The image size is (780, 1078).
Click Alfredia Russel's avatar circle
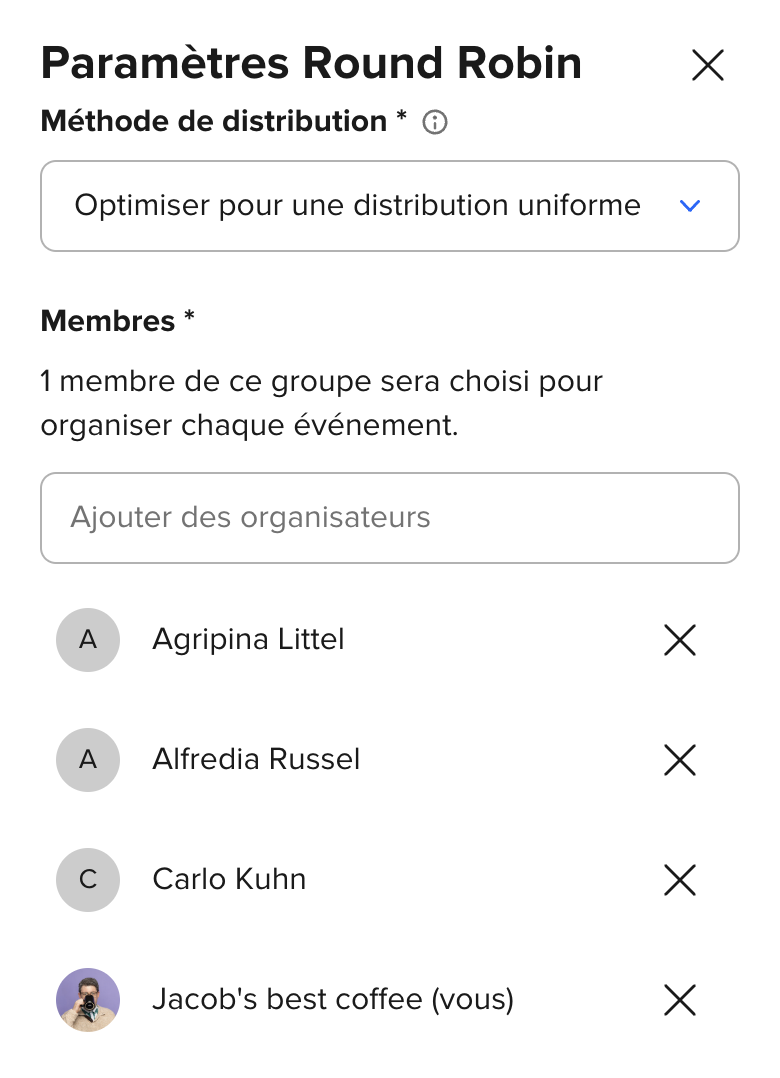[x=88, y=760]
